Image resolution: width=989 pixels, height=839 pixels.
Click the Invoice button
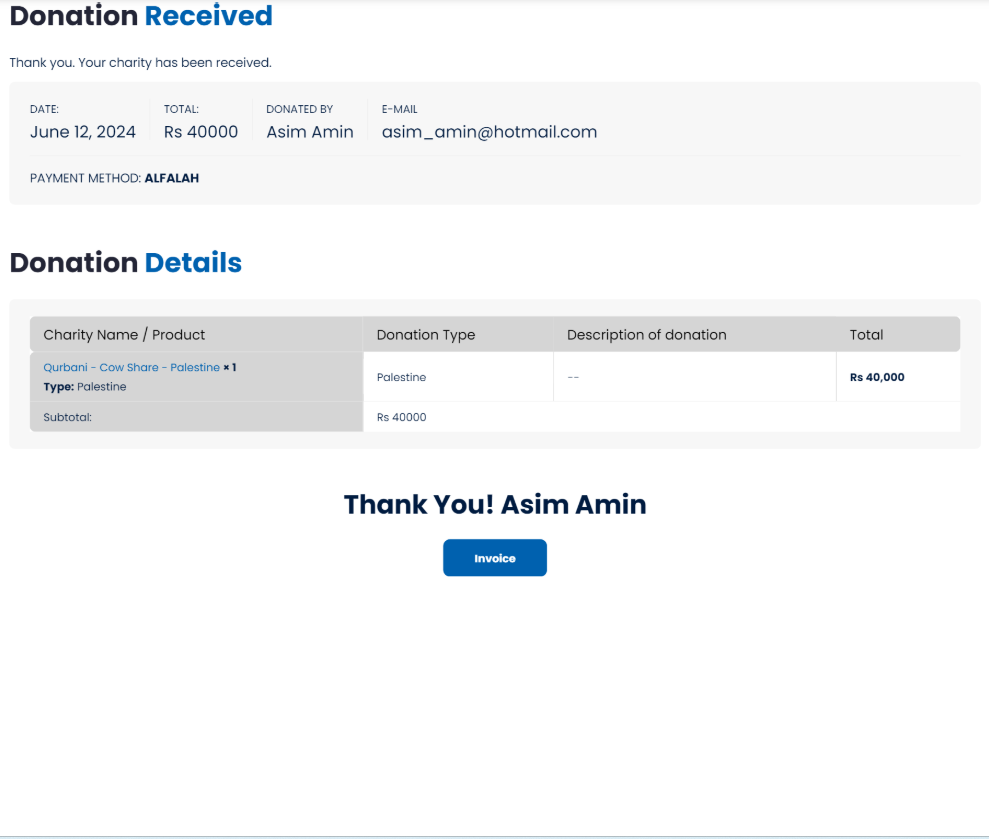click(x=494, y=558)
